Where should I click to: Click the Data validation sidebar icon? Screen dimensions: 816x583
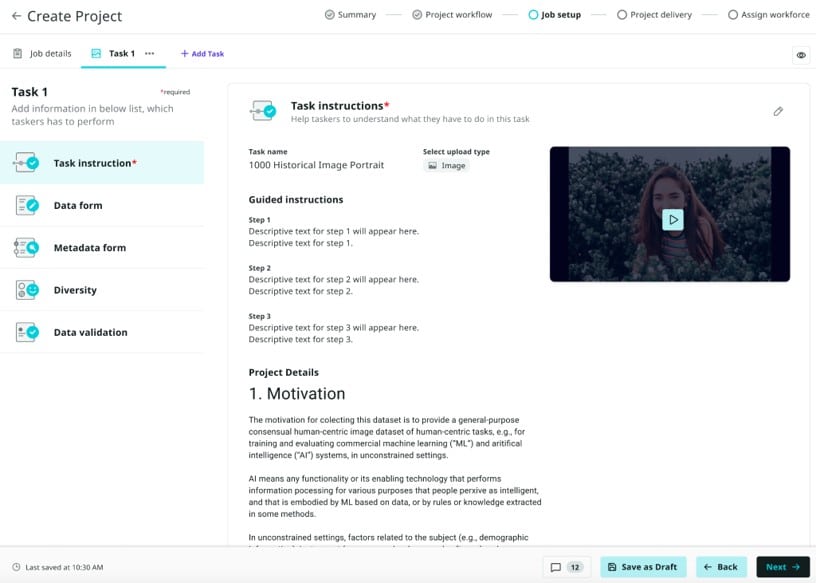27,332
